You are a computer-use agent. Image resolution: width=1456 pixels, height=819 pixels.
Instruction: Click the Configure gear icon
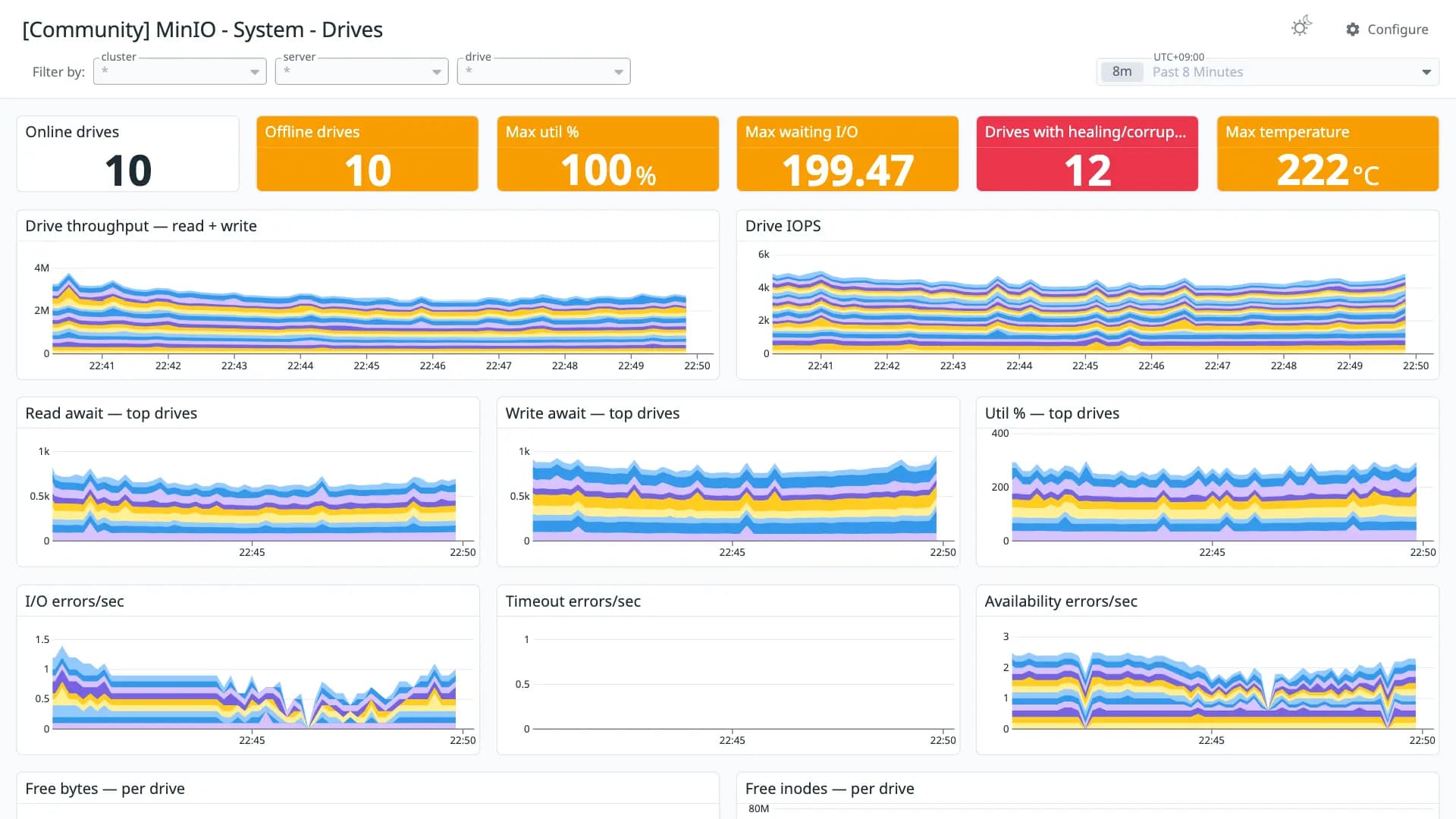[1353, 29]
